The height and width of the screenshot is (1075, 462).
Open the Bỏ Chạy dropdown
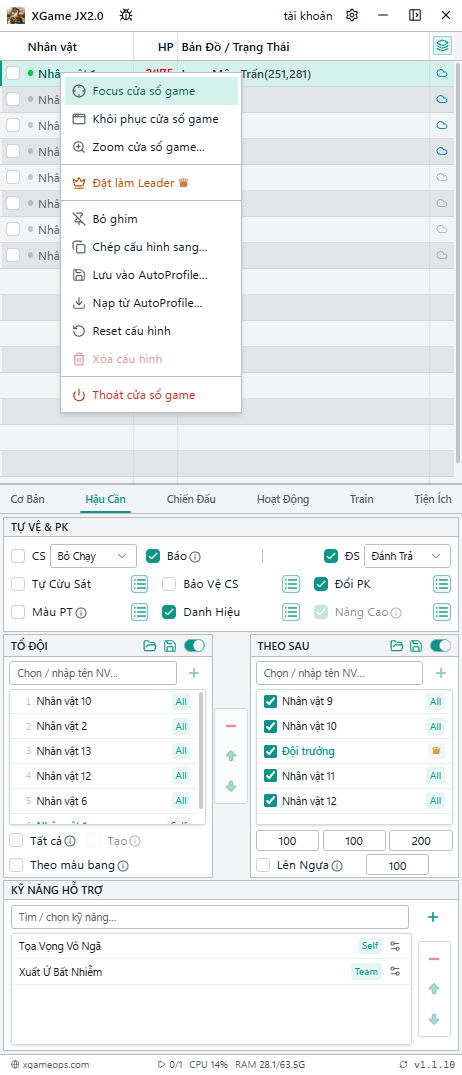pyautogui.click(x=93, y=556)
